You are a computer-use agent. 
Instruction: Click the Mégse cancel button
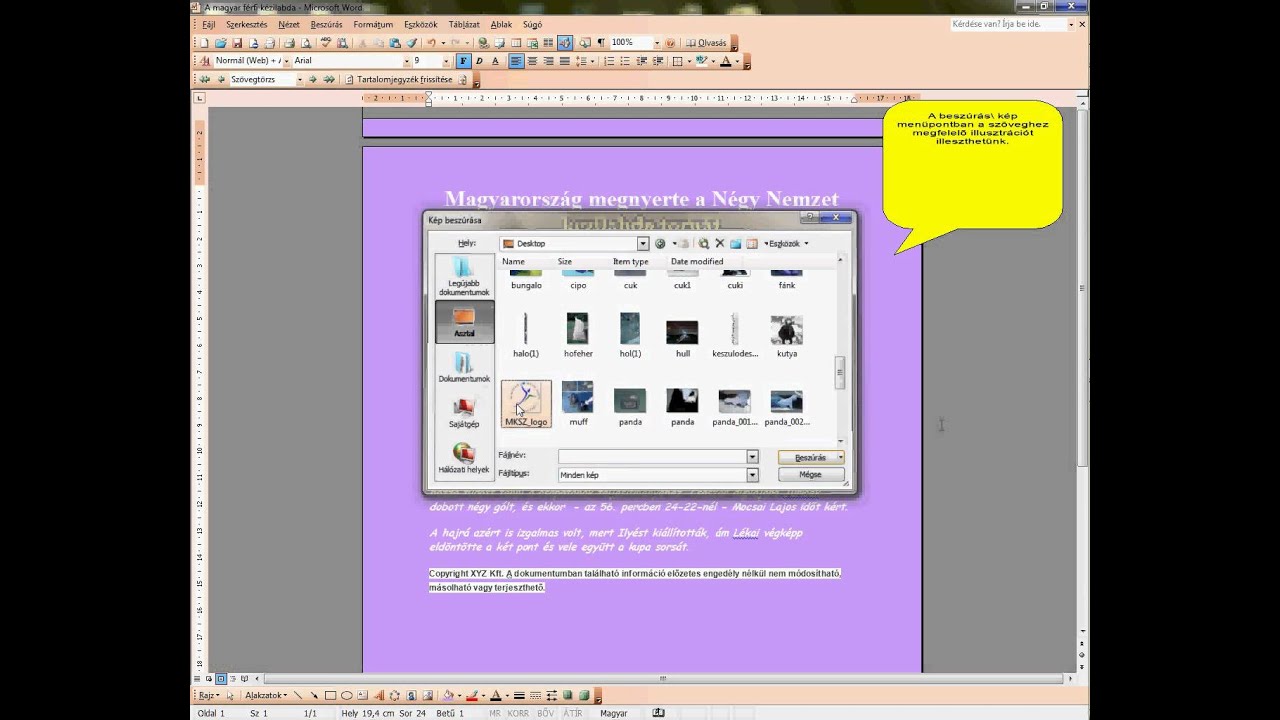coord(811,475)
